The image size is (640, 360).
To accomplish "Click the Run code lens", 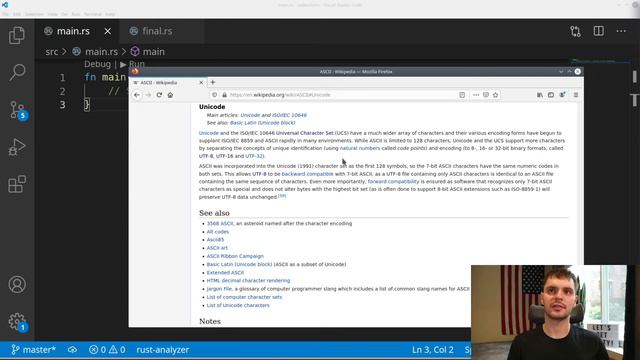I will (133, 64).
